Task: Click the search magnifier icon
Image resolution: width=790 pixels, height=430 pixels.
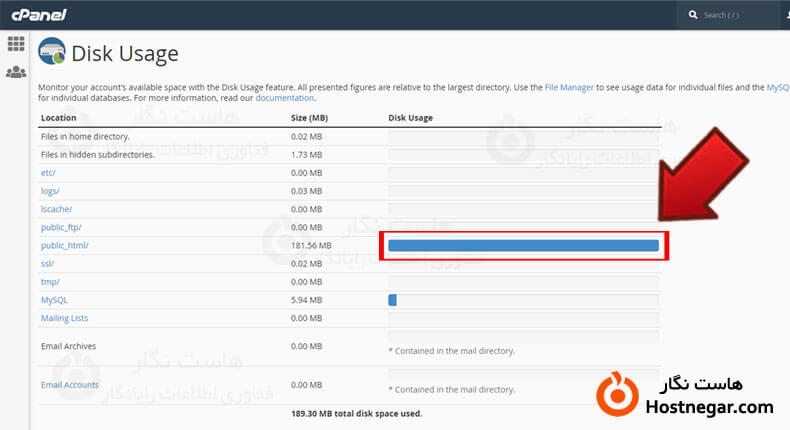Action: tap(692, 15)
